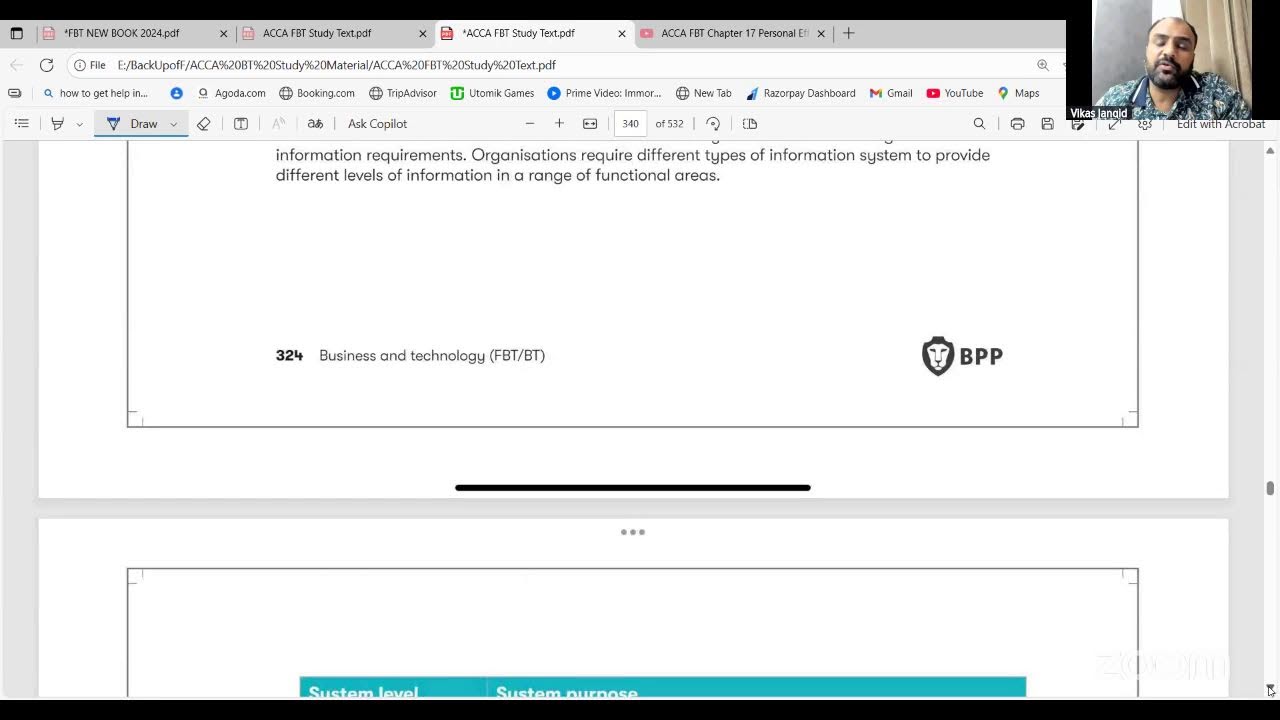
Task: Click the page number field showing 340
Action: pyautogui.click(x=630, y=124)
